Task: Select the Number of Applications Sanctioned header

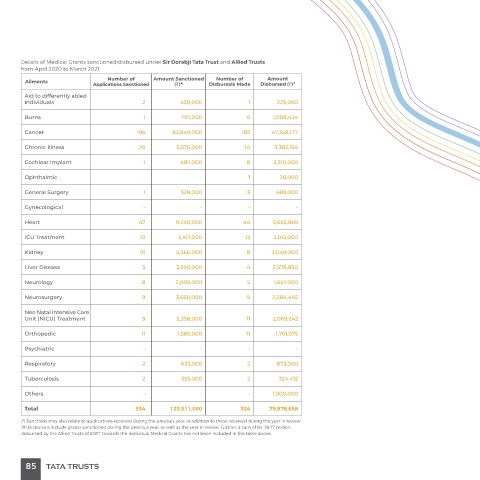Action: pos(121,82)
